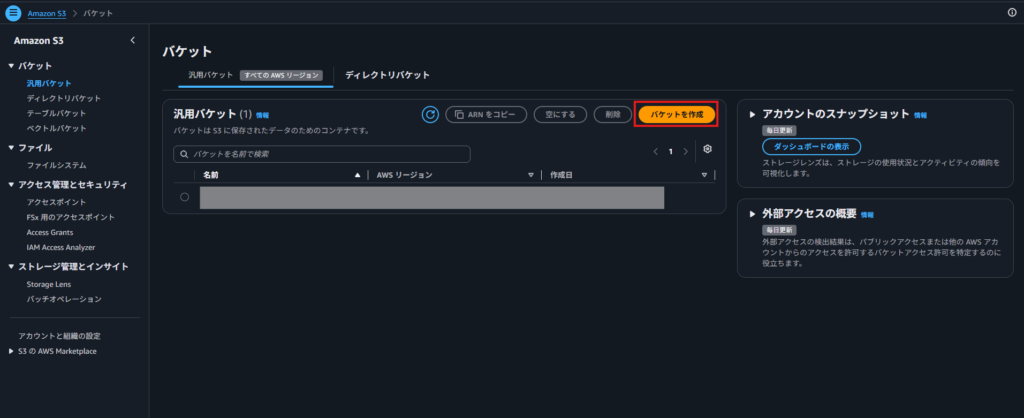Expand S3 の AWS Marketplace item
The height and width of the screenshot is (418, 1024).
pyautogui.click(x=11, y=351)
